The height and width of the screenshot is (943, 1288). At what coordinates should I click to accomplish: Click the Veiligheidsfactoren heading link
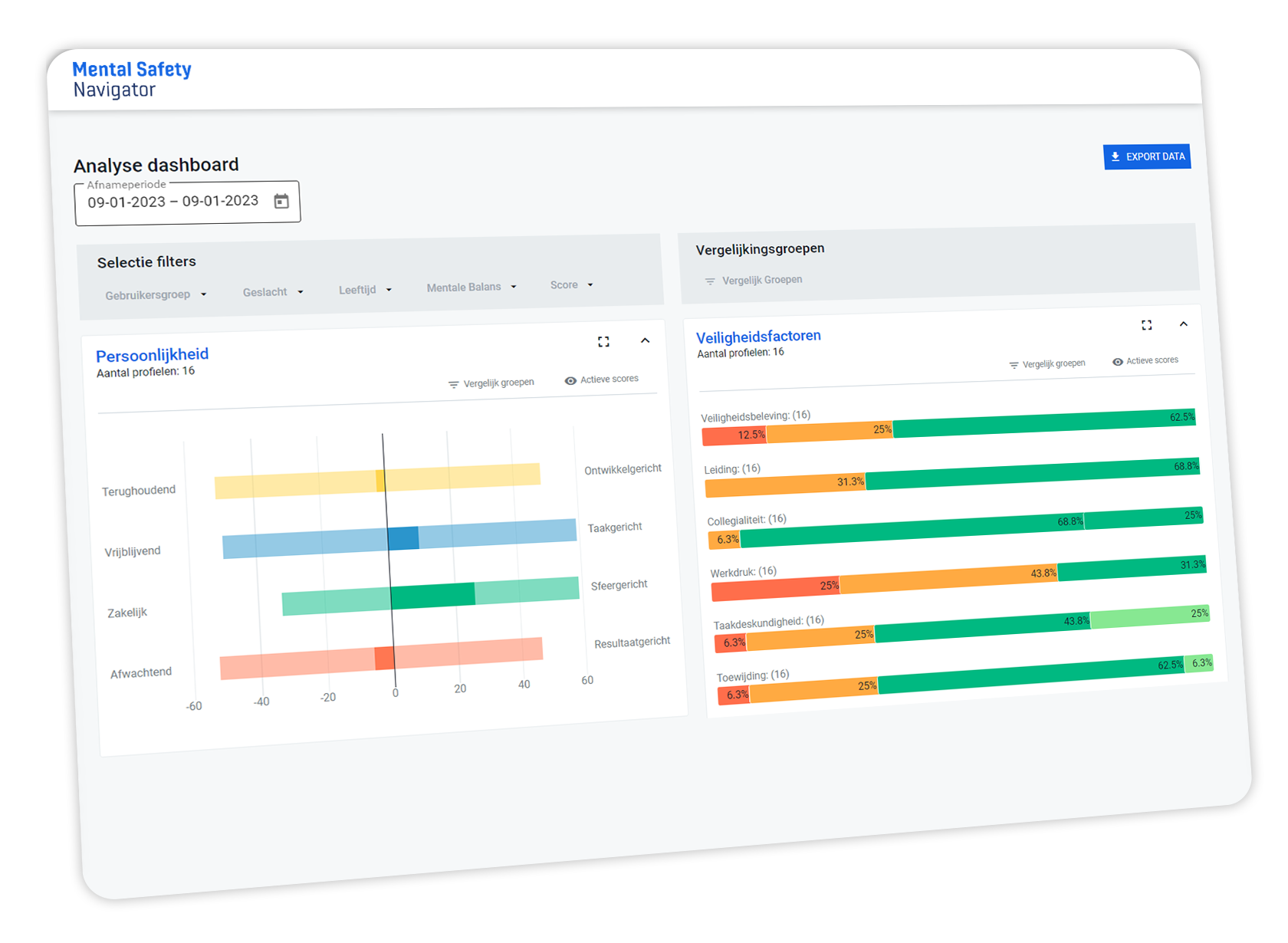pos(758,336)
